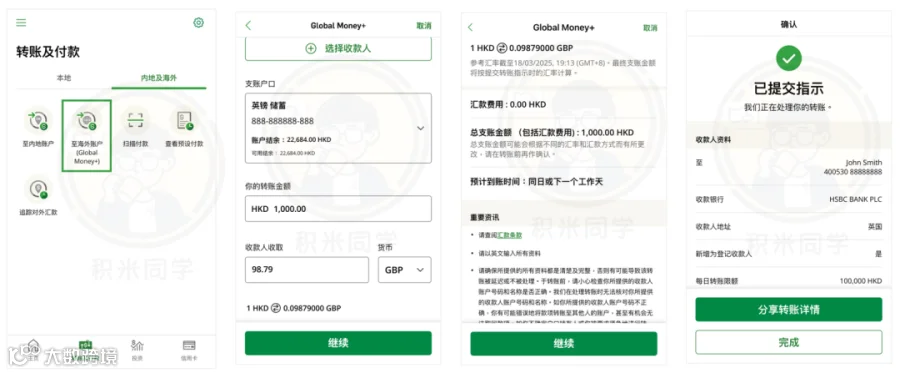Click the 已提交指示 confirmation heading
The height and width of the screenshot is (373, 900).
(789, 89)
